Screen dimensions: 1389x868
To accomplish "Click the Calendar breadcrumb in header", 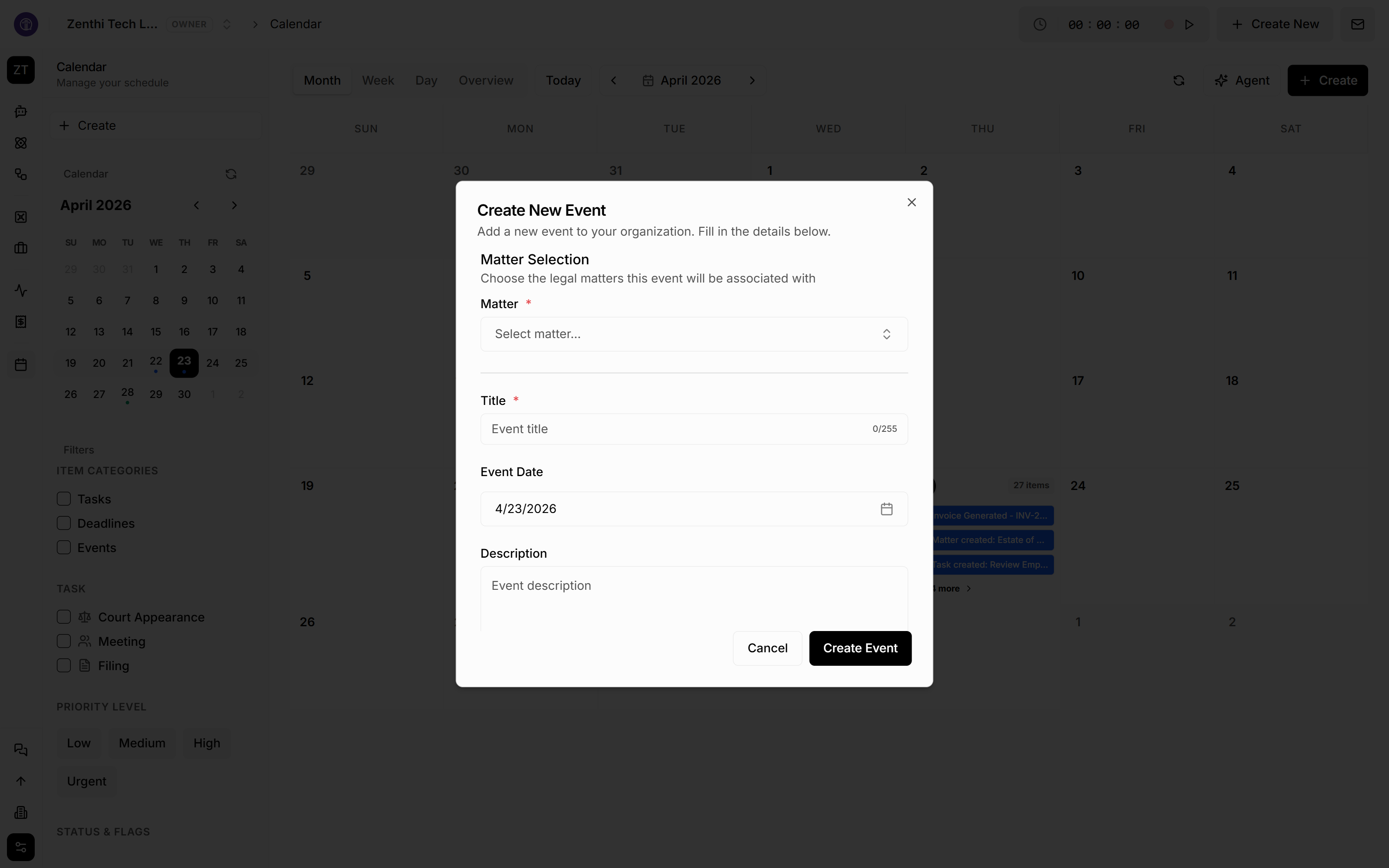I will click(x=296, y=24).
